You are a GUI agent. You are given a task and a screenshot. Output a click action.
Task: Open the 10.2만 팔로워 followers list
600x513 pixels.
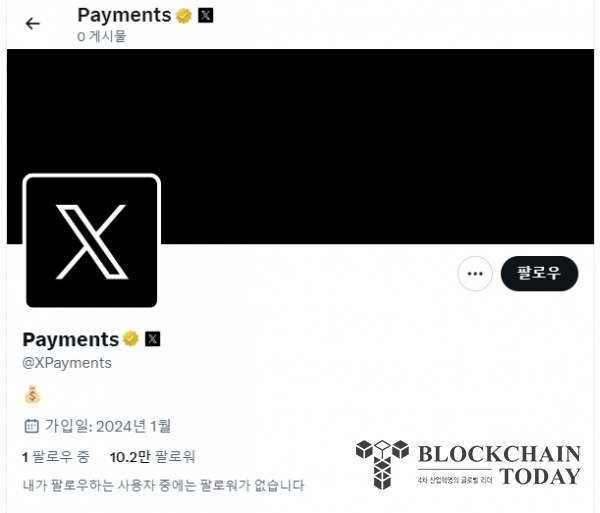pyautogui.click(x=152, y=457)
